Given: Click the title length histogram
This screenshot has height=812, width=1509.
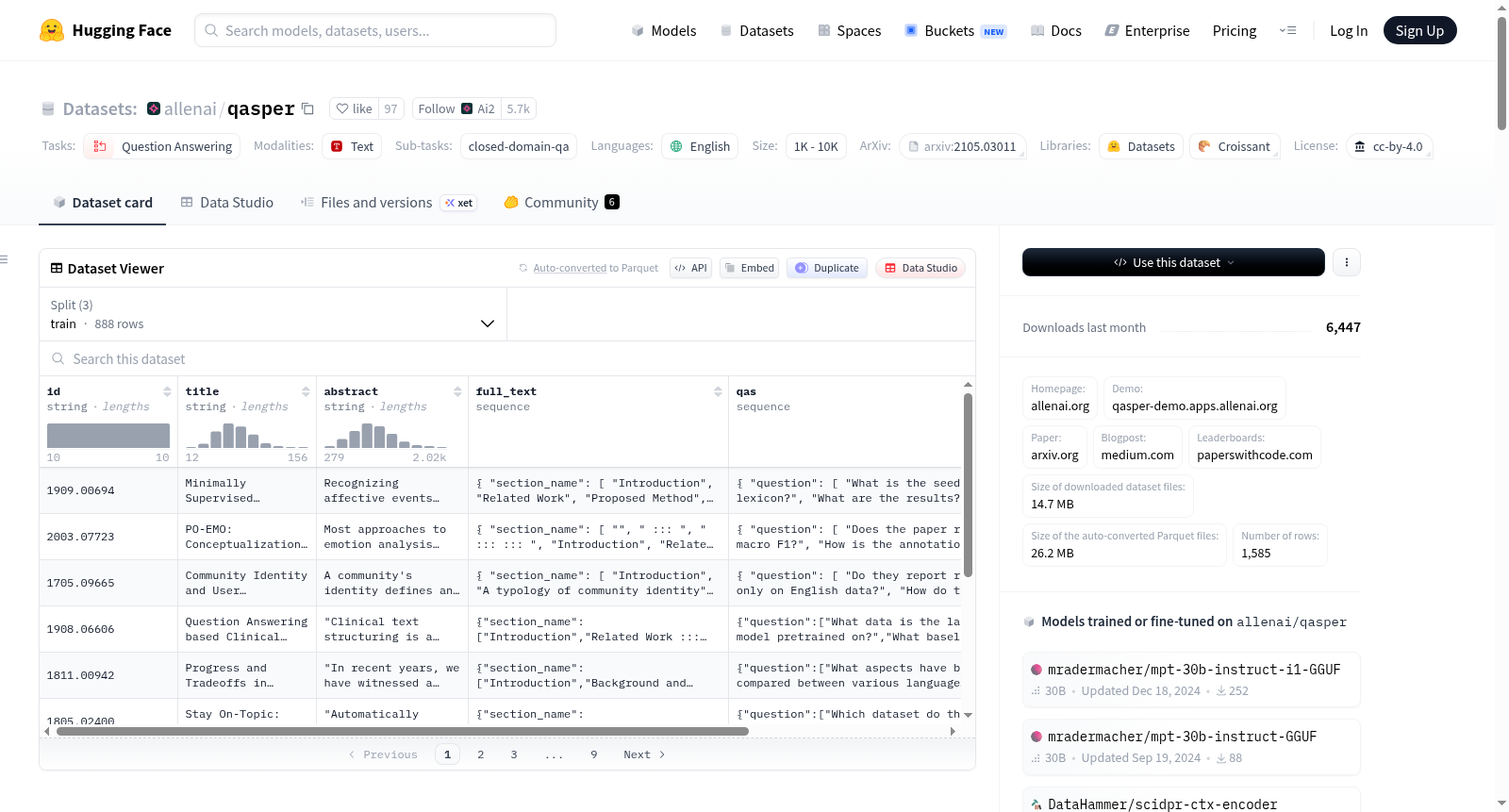Looking at the screenshot, I should pos(247,436).
